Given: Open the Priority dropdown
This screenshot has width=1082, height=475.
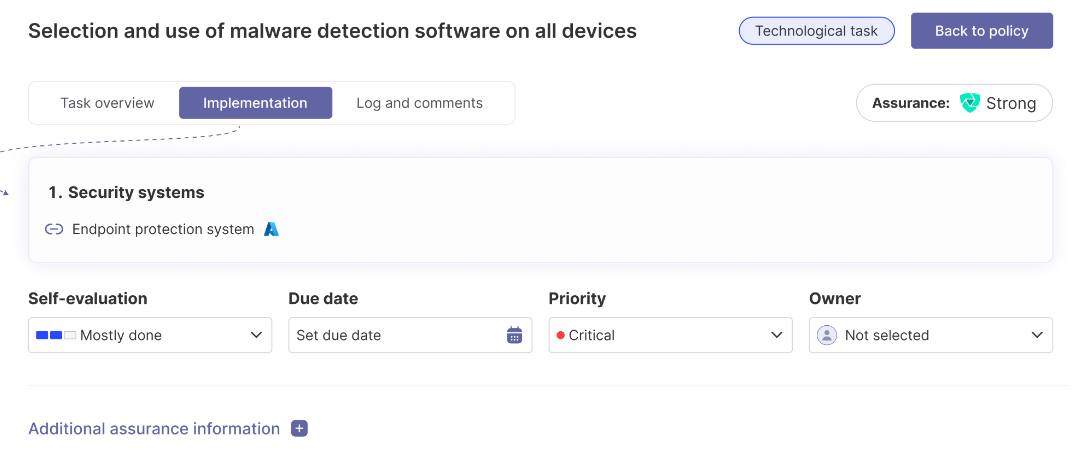Looking at the screenshot, I should click(670, 335).
